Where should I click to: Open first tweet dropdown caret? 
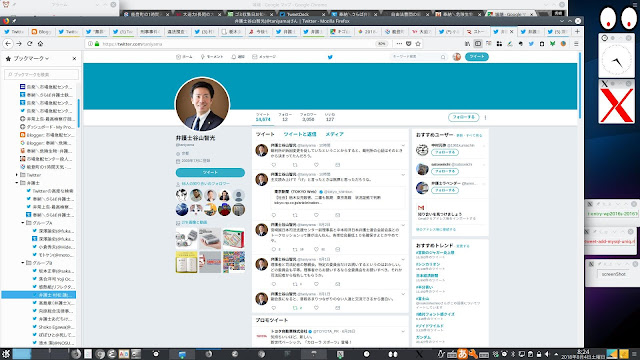pyautogui.click(x=403, y=145)
